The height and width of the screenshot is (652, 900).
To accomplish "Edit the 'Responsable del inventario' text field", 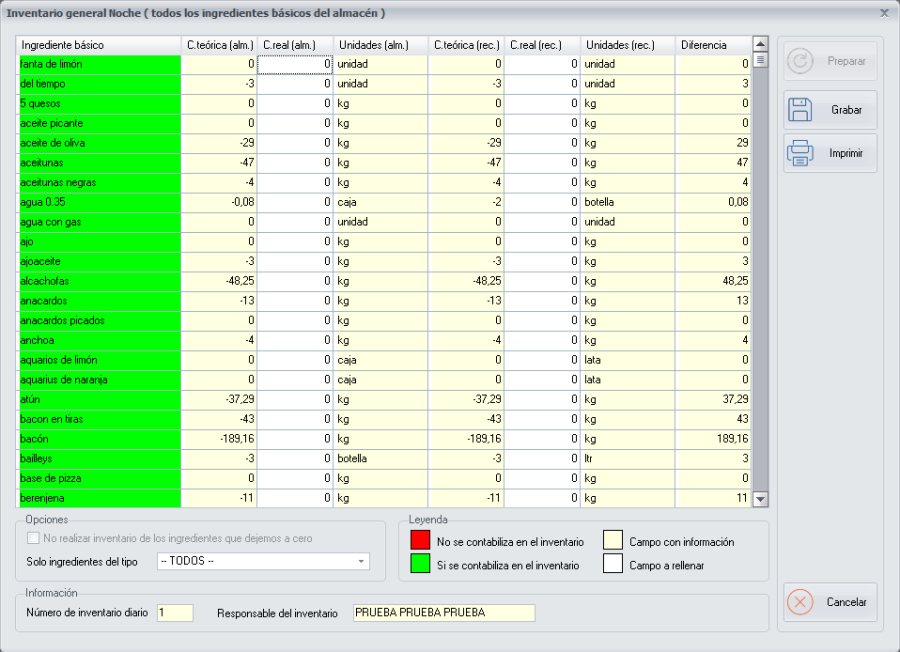I will point(445,613).
